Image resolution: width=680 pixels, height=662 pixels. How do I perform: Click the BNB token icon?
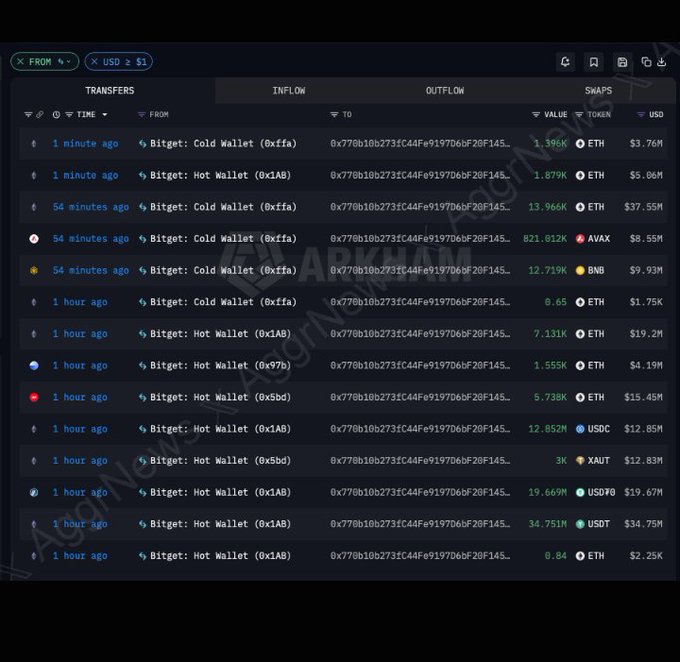point(580,270)
